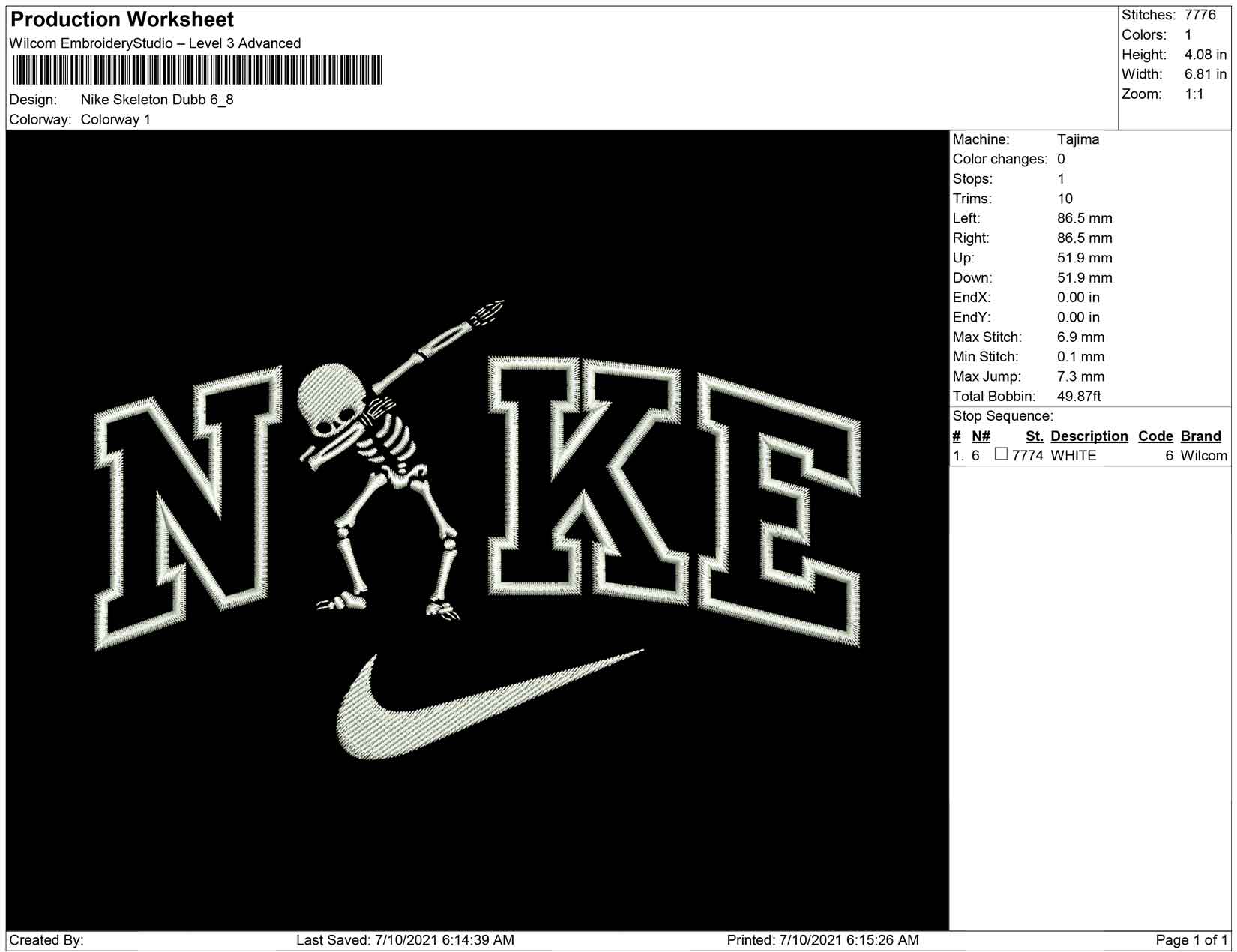Click the Trims value 10
Viewport: 1237px width, 952px height.
pyautogui.click(x=1065, y=199)
